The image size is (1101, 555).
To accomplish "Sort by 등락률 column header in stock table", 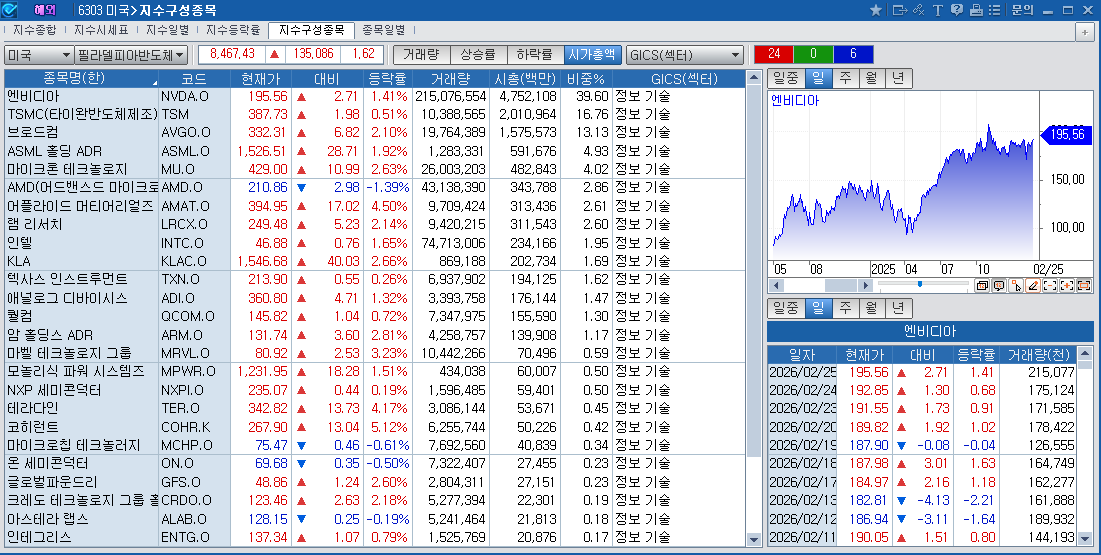I will click(x=387, y=78).
